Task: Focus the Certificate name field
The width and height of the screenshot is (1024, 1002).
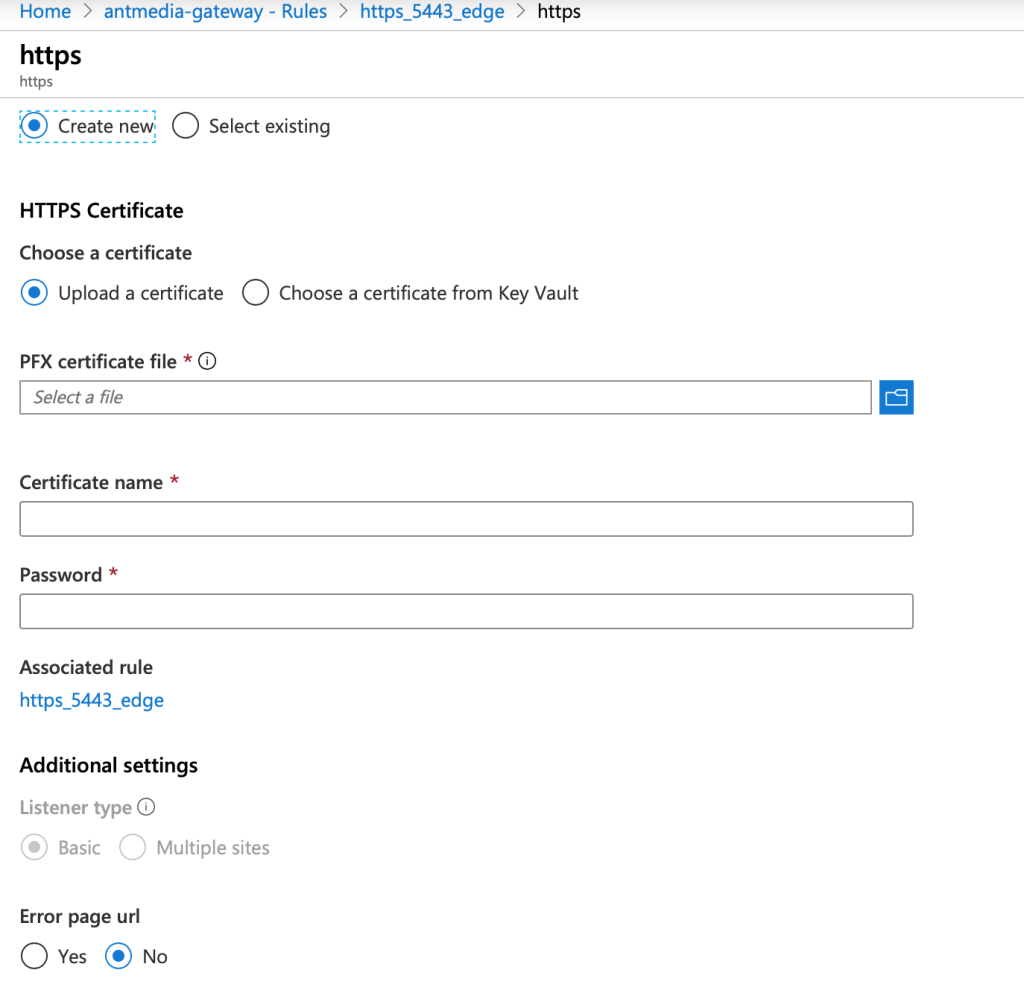Action: click(x=466, y=519)
